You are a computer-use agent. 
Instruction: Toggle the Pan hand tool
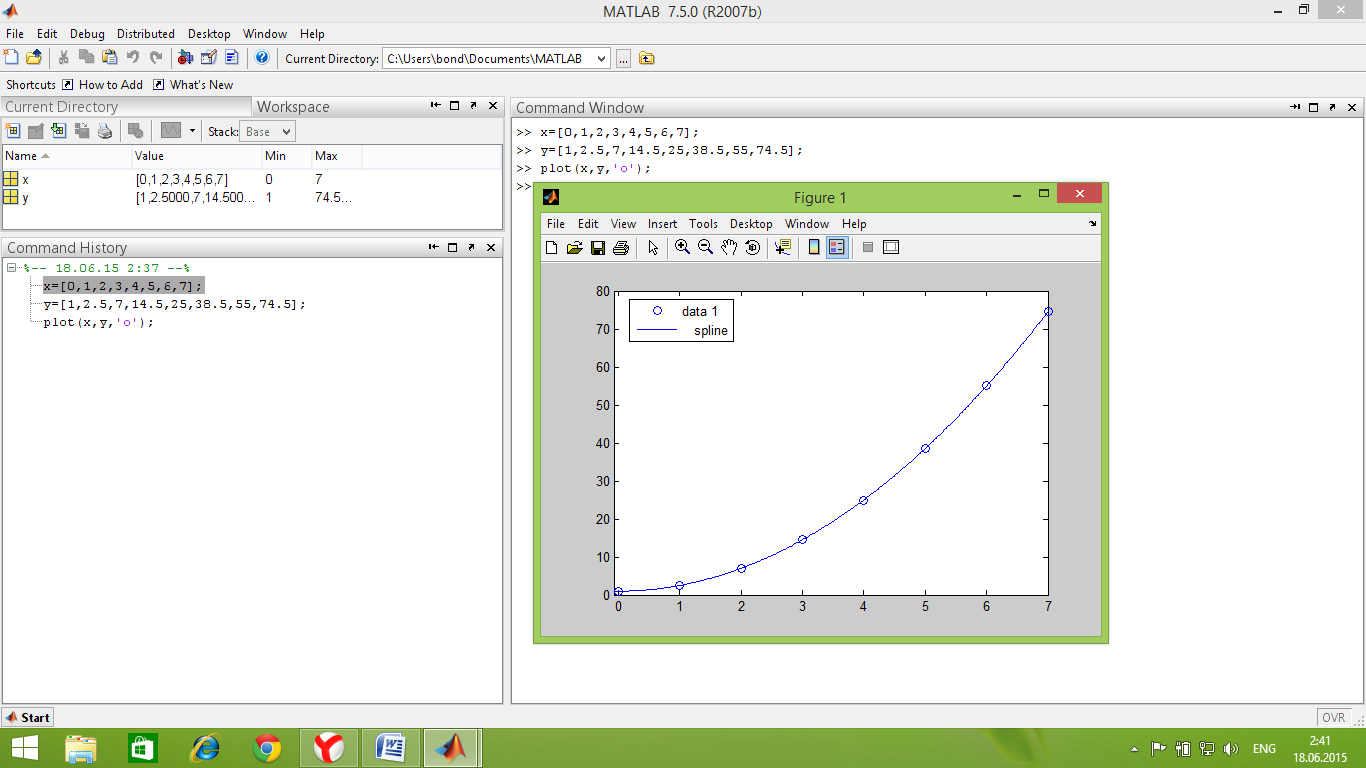click(x=729, y=247)
